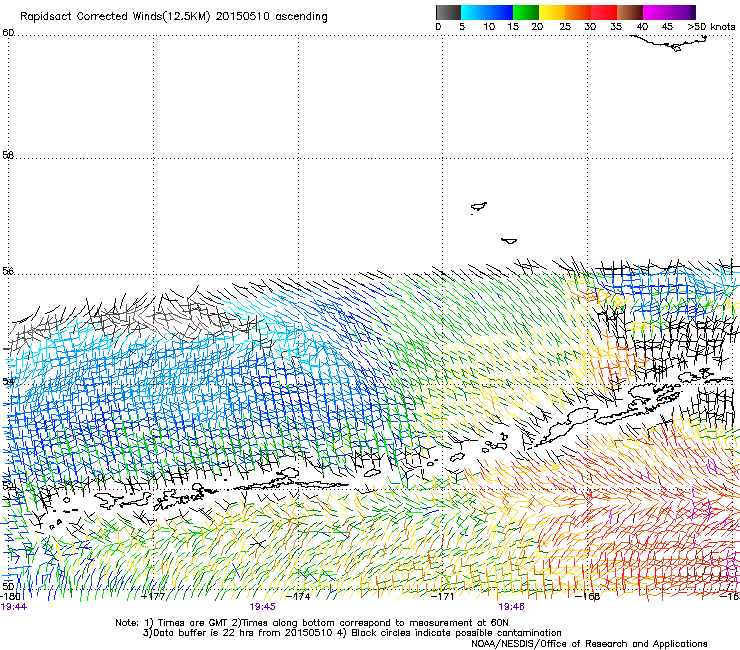Click the "20" legend tick label
740x650 pixels.
click(x=537, y=27)
